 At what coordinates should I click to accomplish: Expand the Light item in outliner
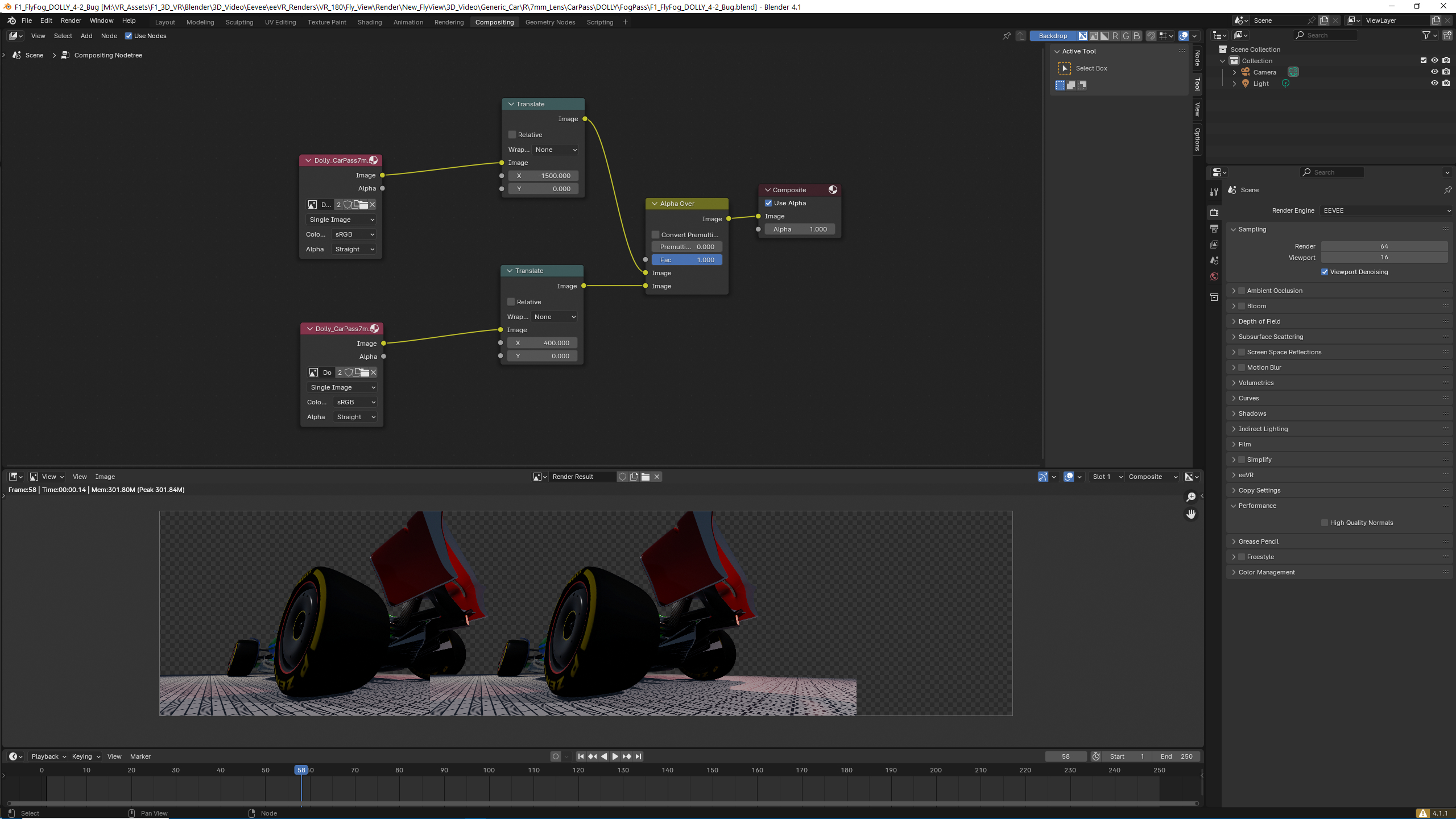(1234, 84)
